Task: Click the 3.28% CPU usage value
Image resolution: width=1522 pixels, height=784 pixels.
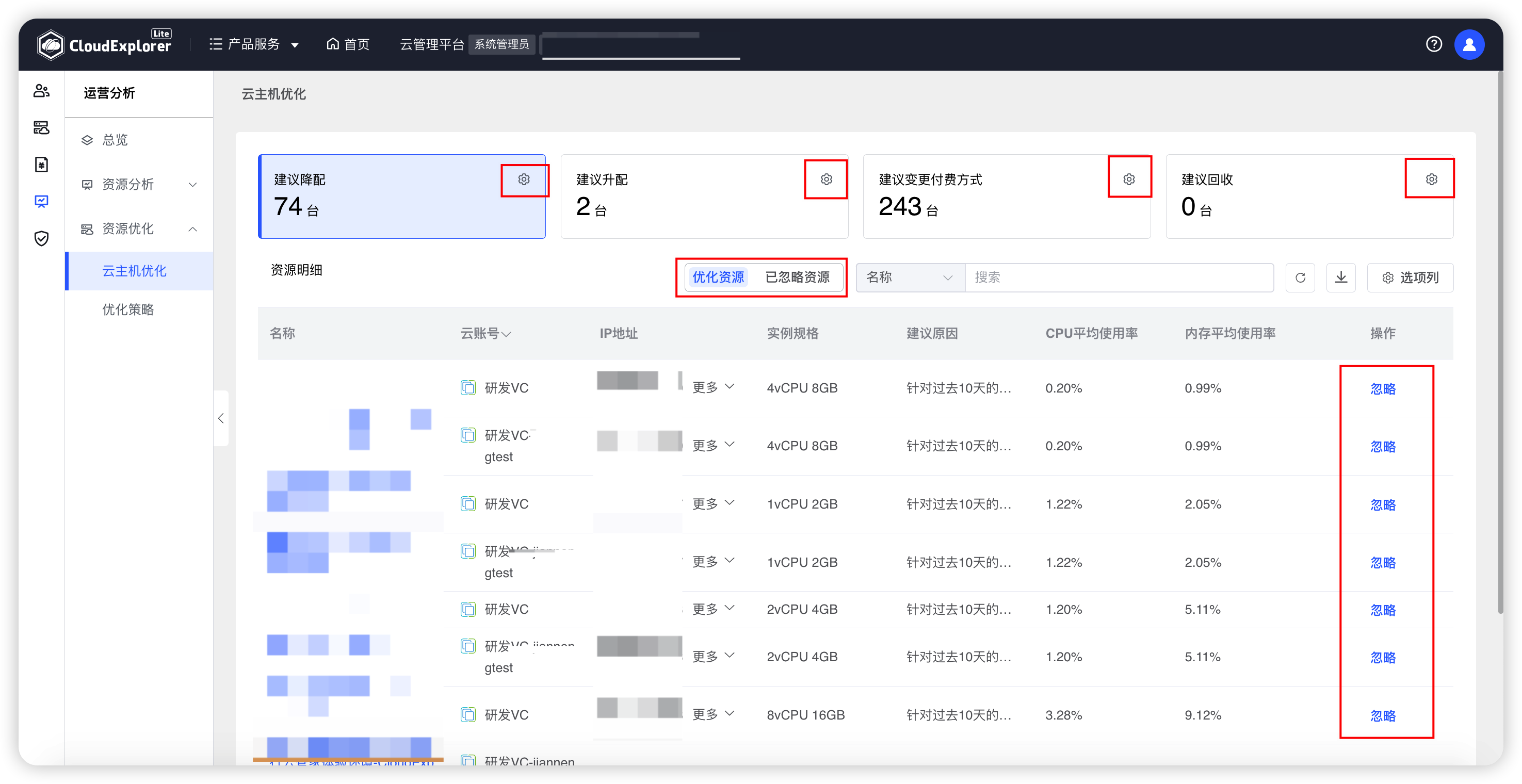Action: click(1063, 715)
